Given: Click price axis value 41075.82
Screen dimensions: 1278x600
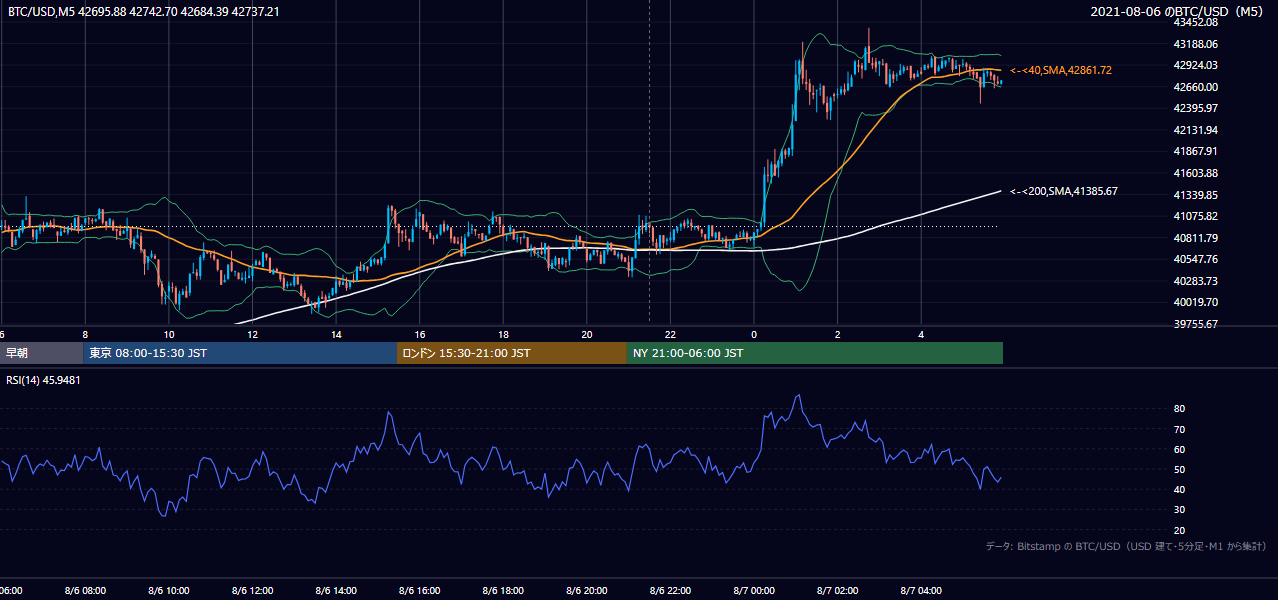Looking at the screenshot, I should [x=1198, y=216].
